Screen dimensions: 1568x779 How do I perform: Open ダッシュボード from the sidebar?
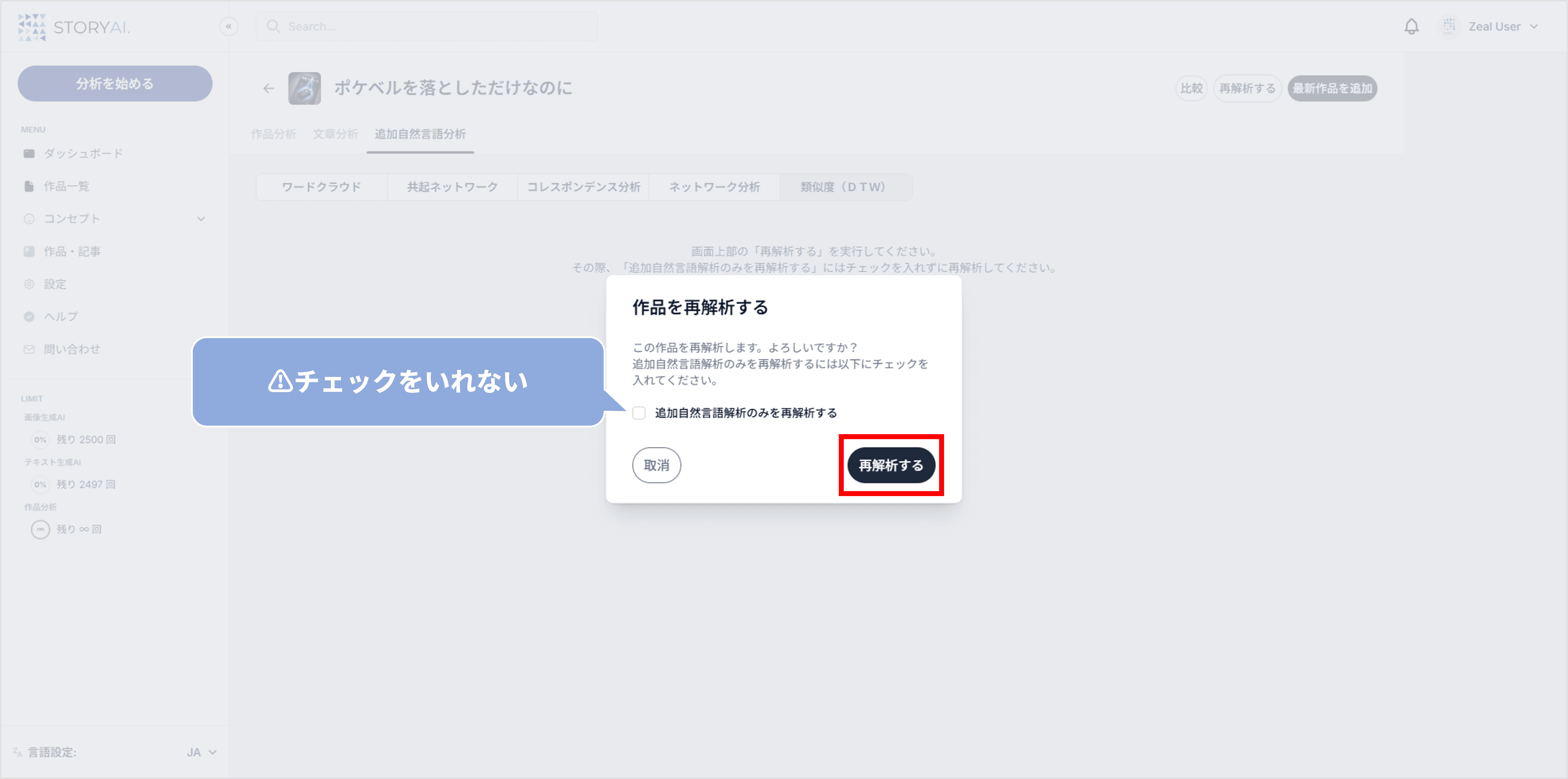click(x=73, y=153)
